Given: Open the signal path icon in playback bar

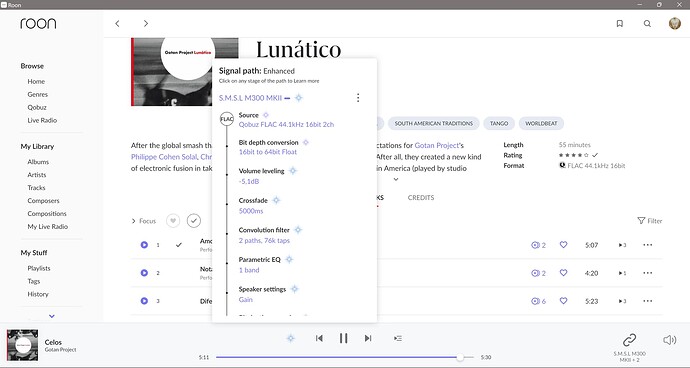Looking at the screenshot, I should click(x=290, y=338).
